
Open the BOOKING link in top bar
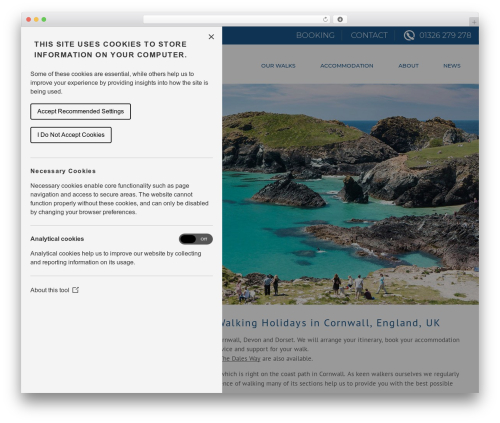[x=315, y=35]
